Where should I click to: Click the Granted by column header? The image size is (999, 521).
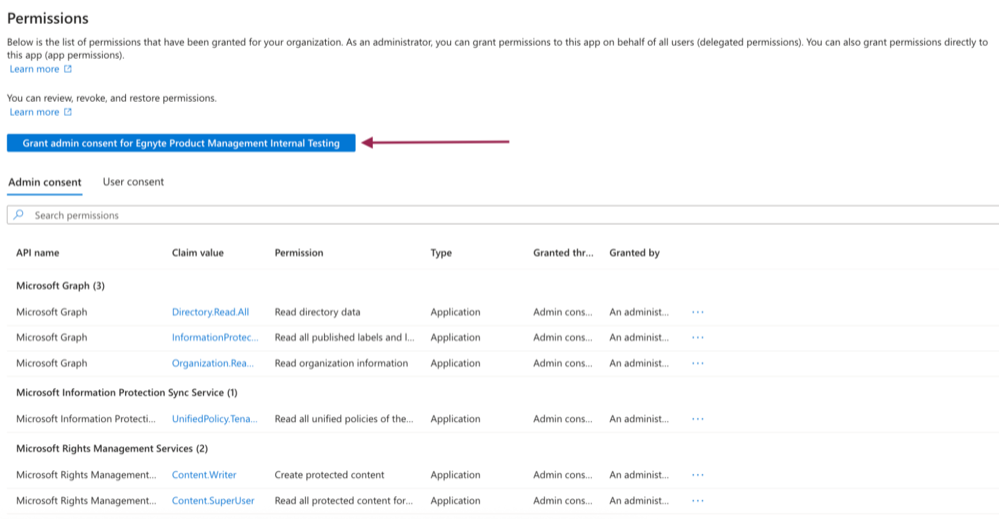(635, 253)
